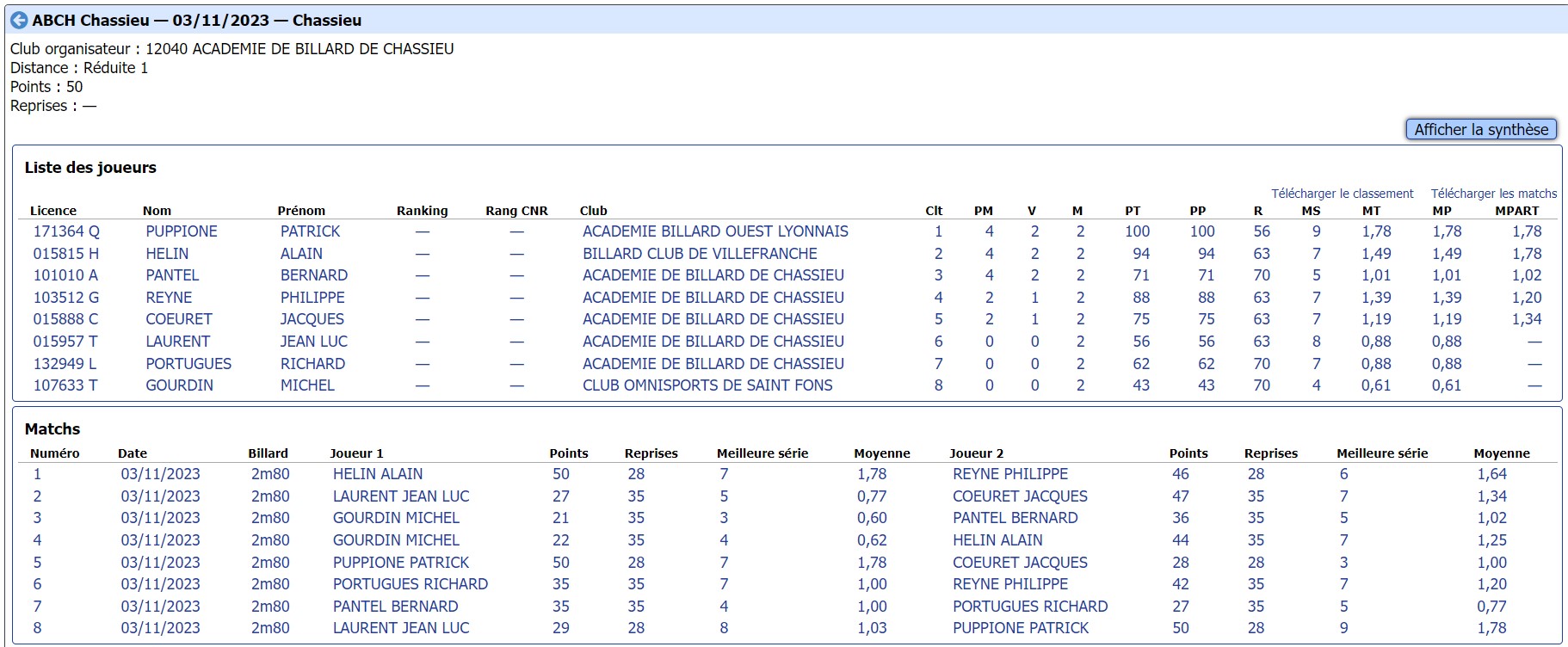The height and width of the screenshot is (647, 1568).
Task: Click licence 132949 L
Action: click(x=65, y=364)
